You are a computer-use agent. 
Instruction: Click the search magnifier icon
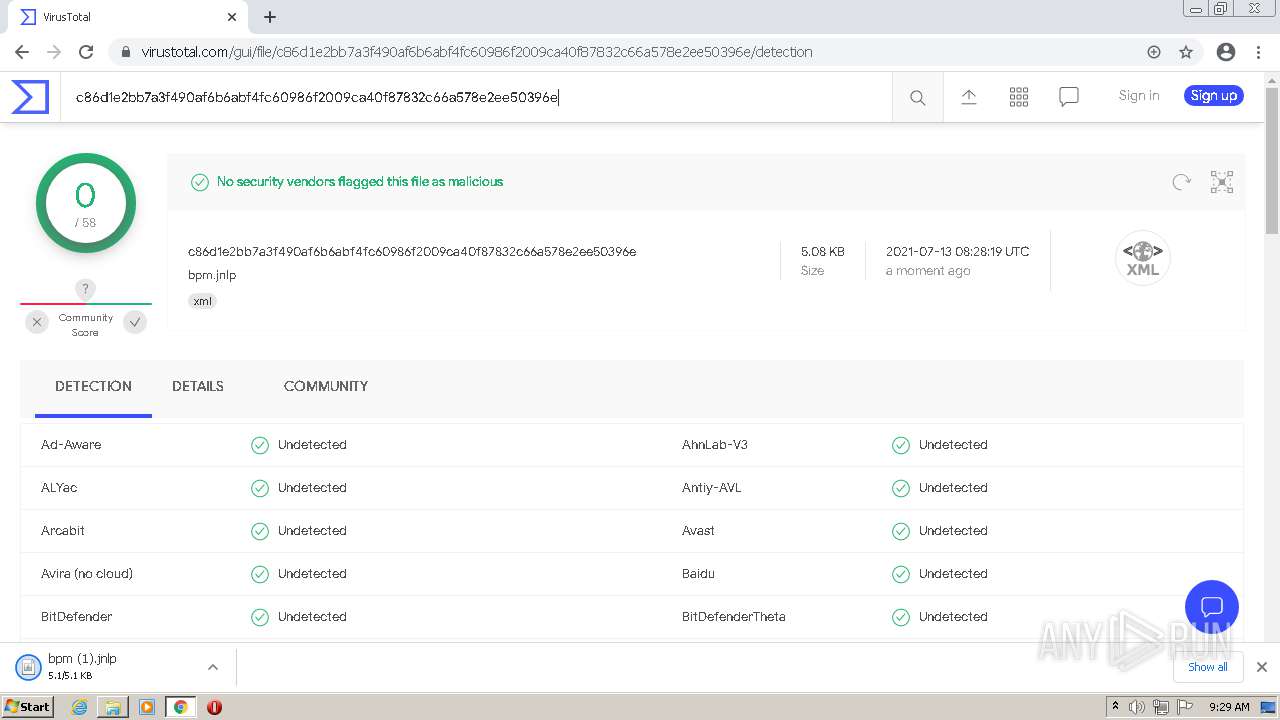917,97
